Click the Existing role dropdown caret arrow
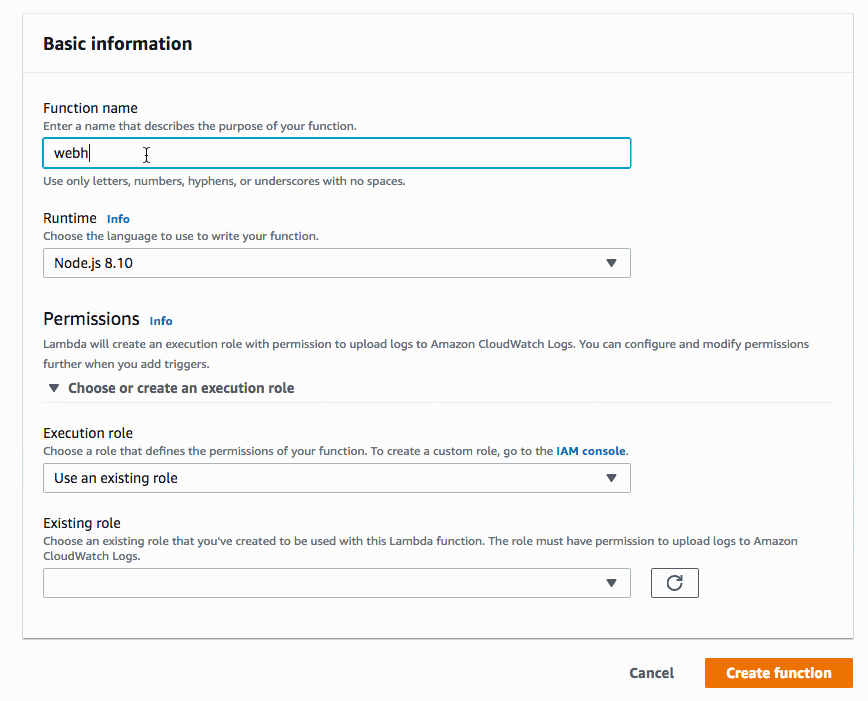 coord(611,583)
